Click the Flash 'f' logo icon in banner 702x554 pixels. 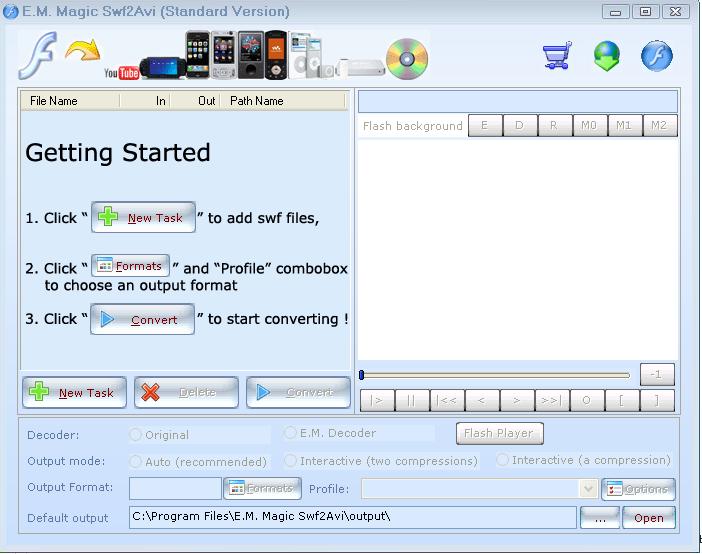tap(38, 56)
